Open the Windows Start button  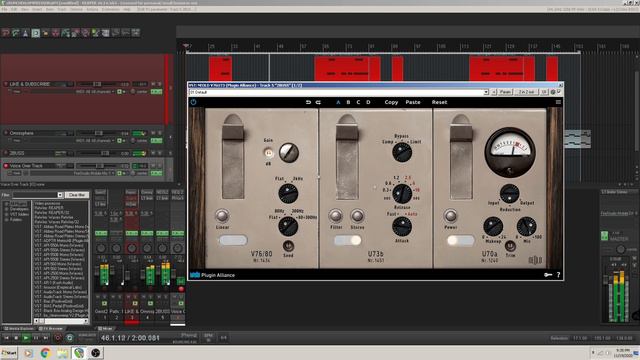[9, 353]
